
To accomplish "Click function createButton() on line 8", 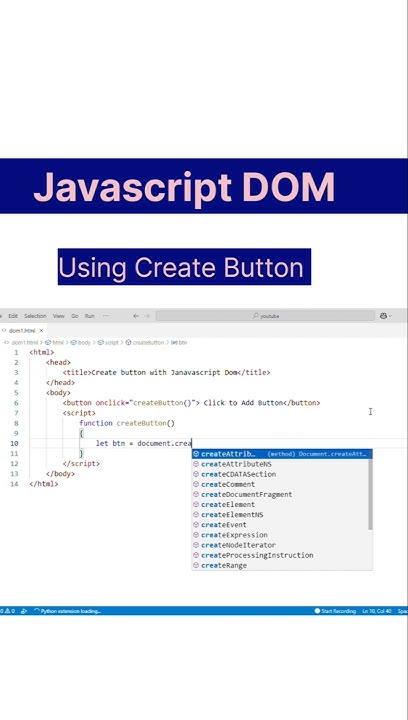I will tap(127, 423).
